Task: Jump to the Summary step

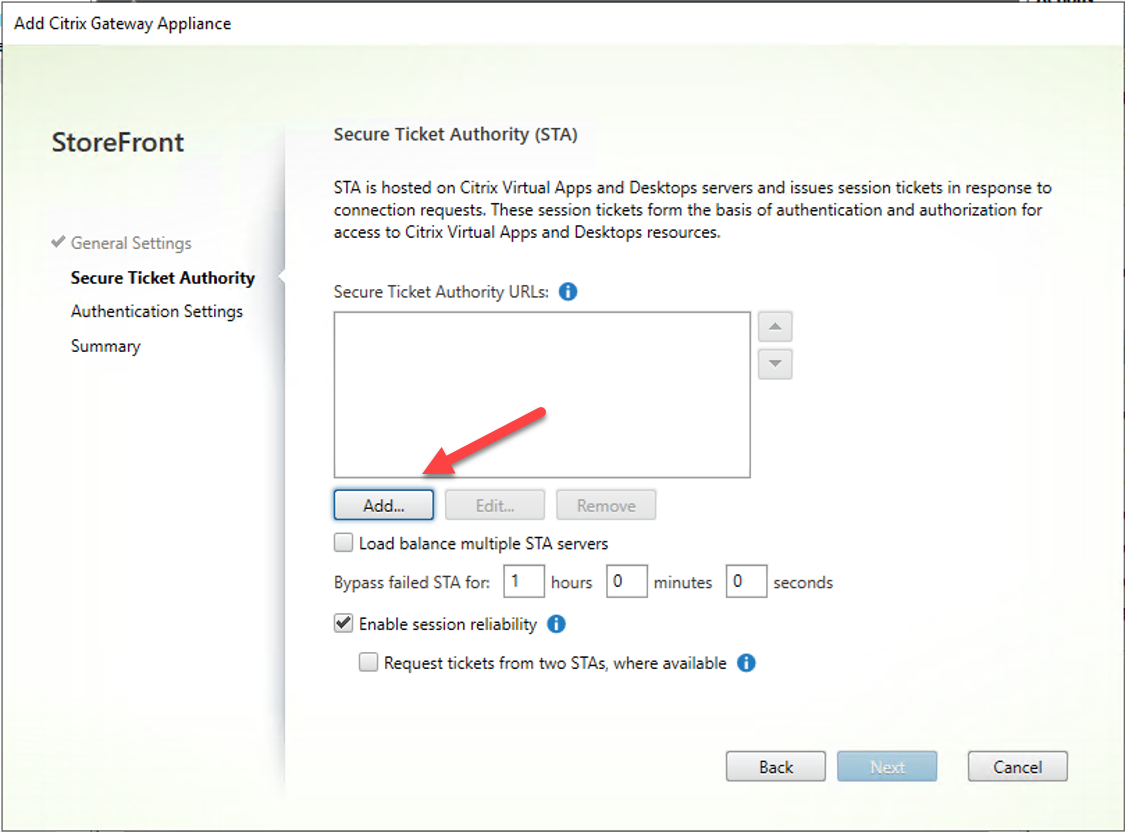Action: click(105, 346)
